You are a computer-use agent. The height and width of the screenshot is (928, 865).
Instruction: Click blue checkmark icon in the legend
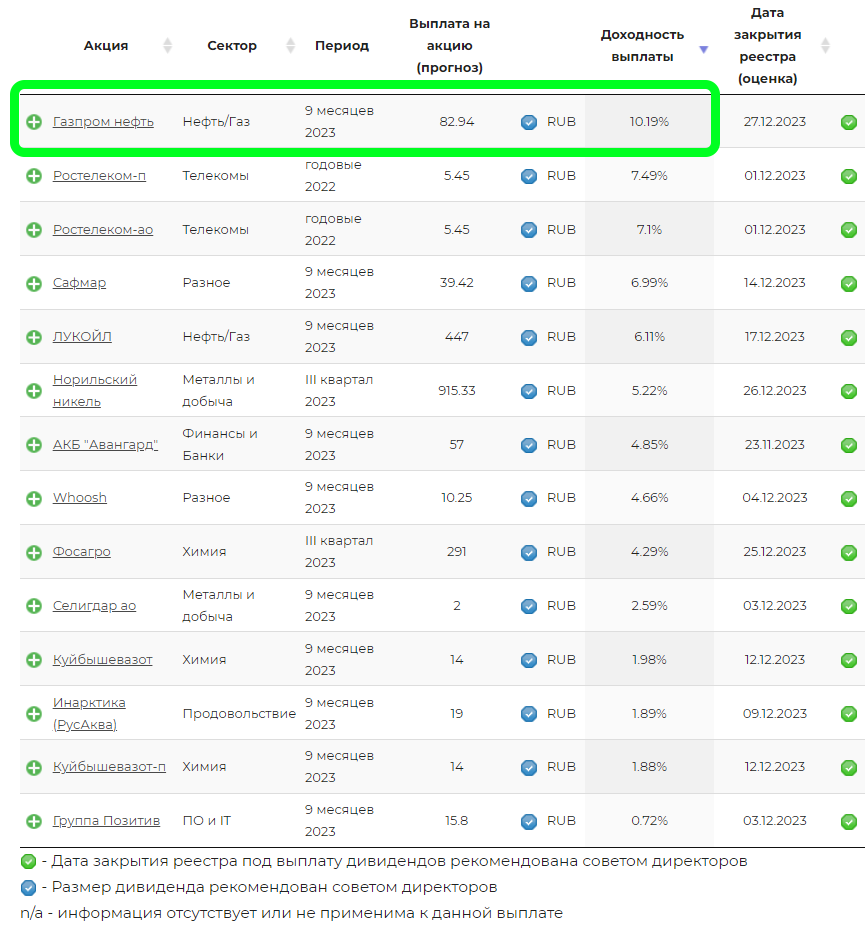[x=28, y=887]
